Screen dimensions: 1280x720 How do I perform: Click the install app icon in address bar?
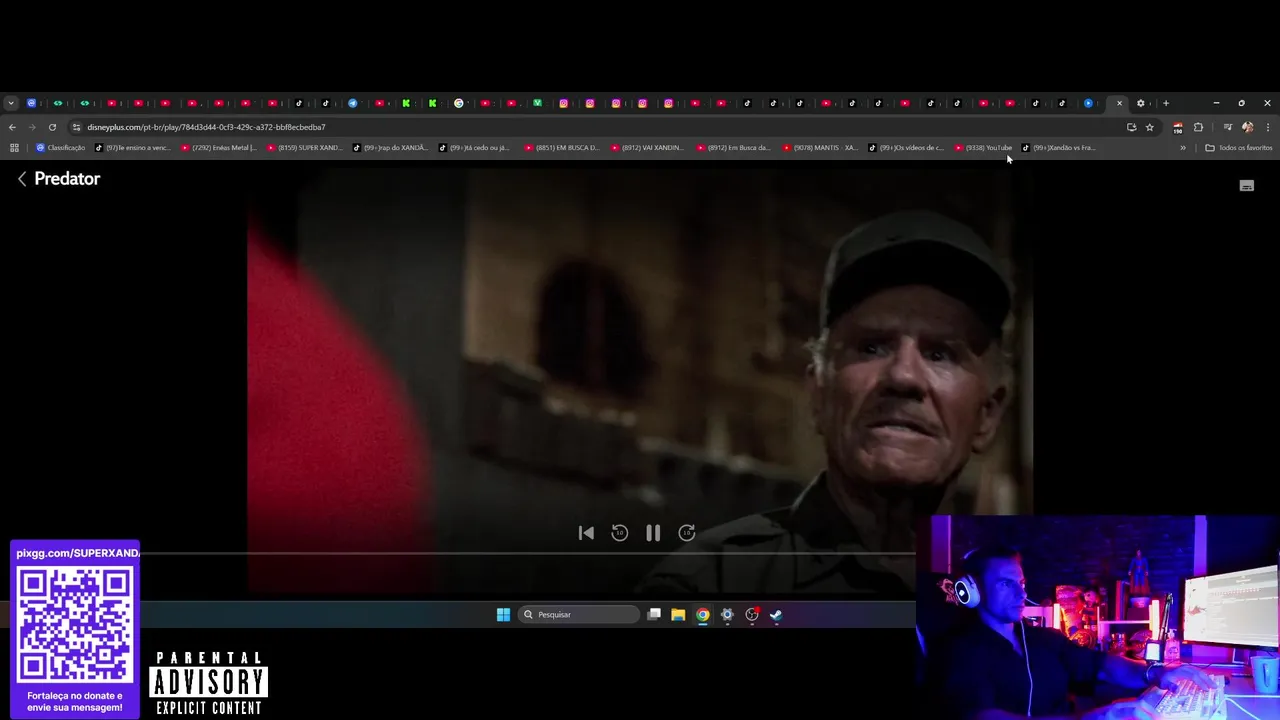[x=1131, y=127]
